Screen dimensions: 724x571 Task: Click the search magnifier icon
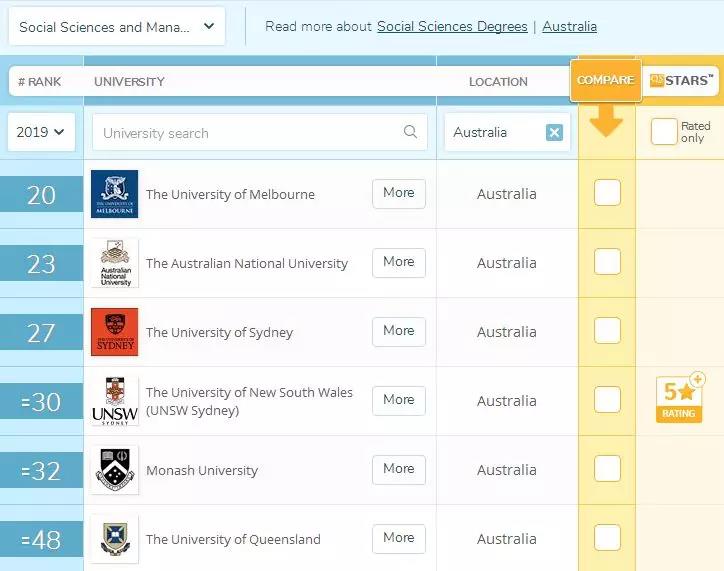tap(410, 132)
